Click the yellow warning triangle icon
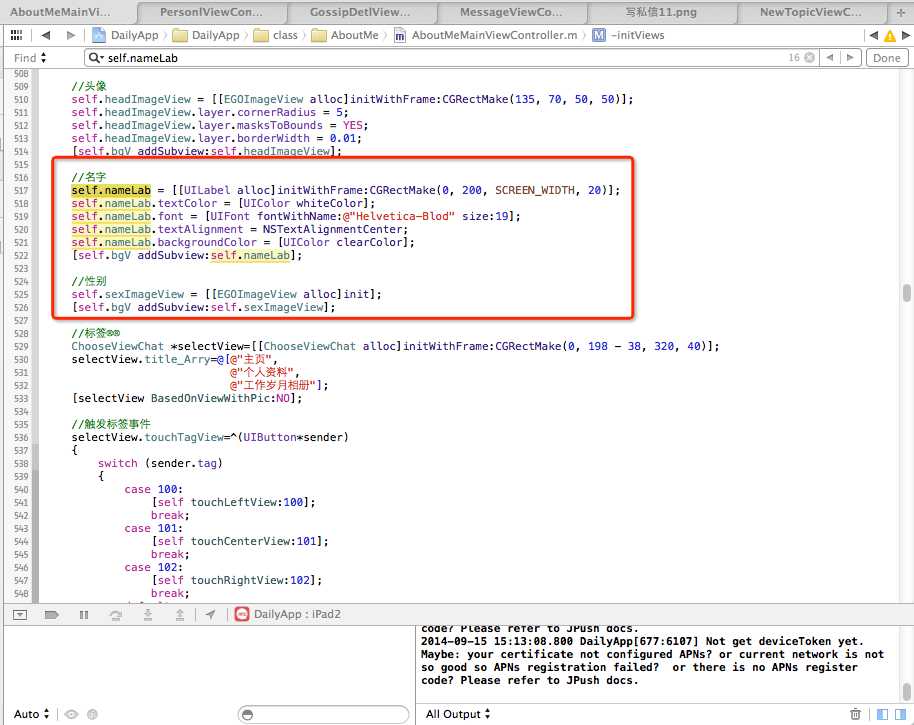 click(890, 36)
